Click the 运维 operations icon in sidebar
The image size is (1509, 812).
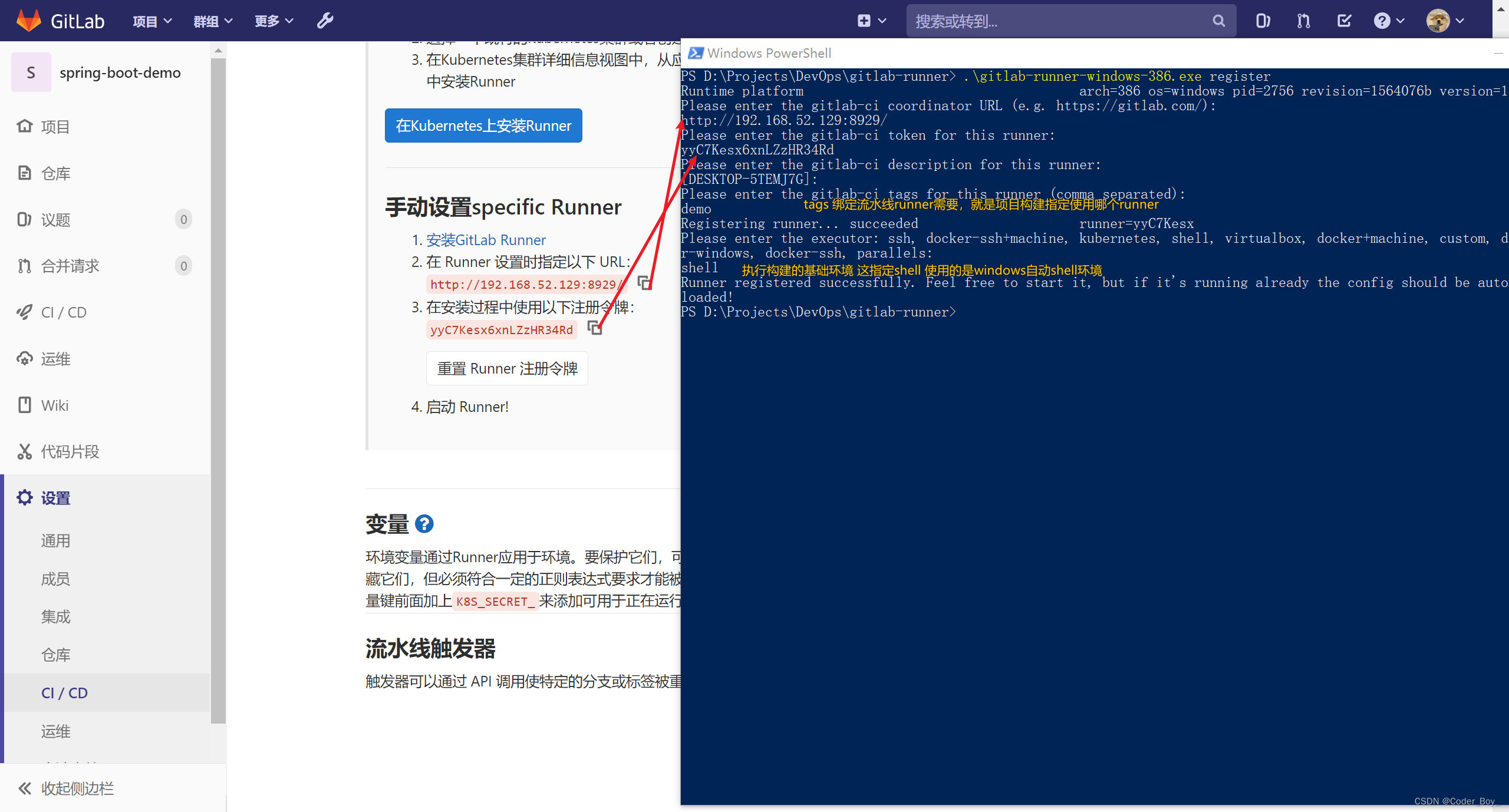(25, 358)
